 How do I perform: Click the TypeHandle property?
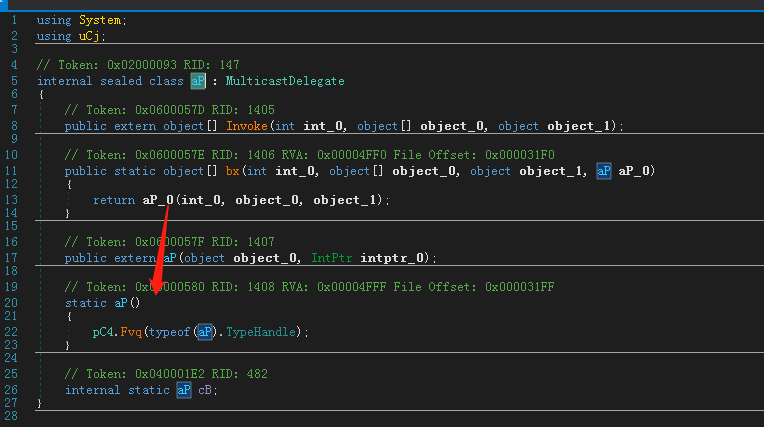pyautogui.click(x=261, y=332)
